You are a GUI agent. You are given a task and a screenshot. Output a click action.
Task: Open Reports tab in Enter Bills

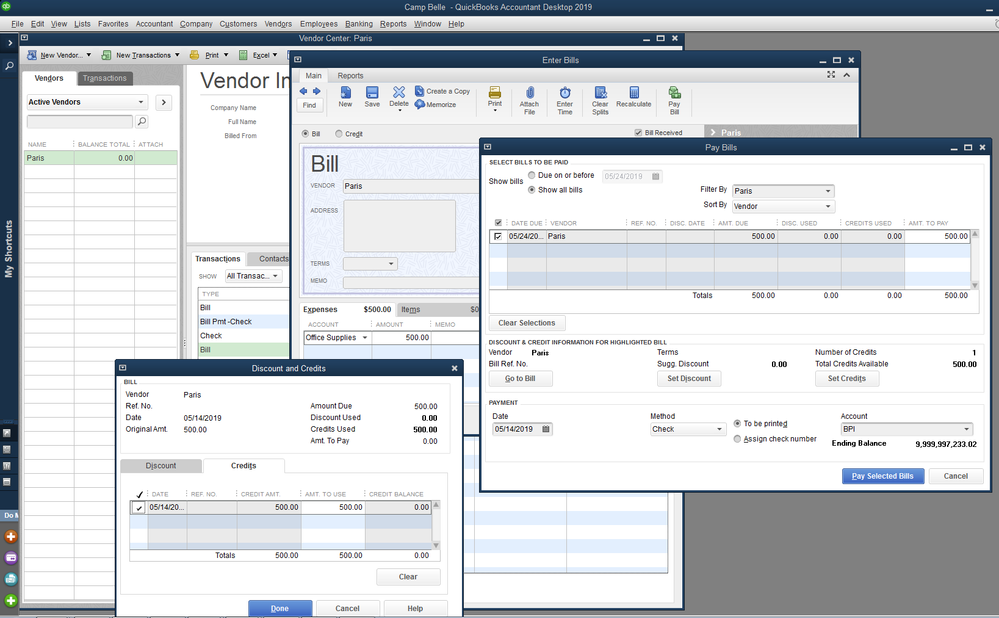tap(350, 75)
